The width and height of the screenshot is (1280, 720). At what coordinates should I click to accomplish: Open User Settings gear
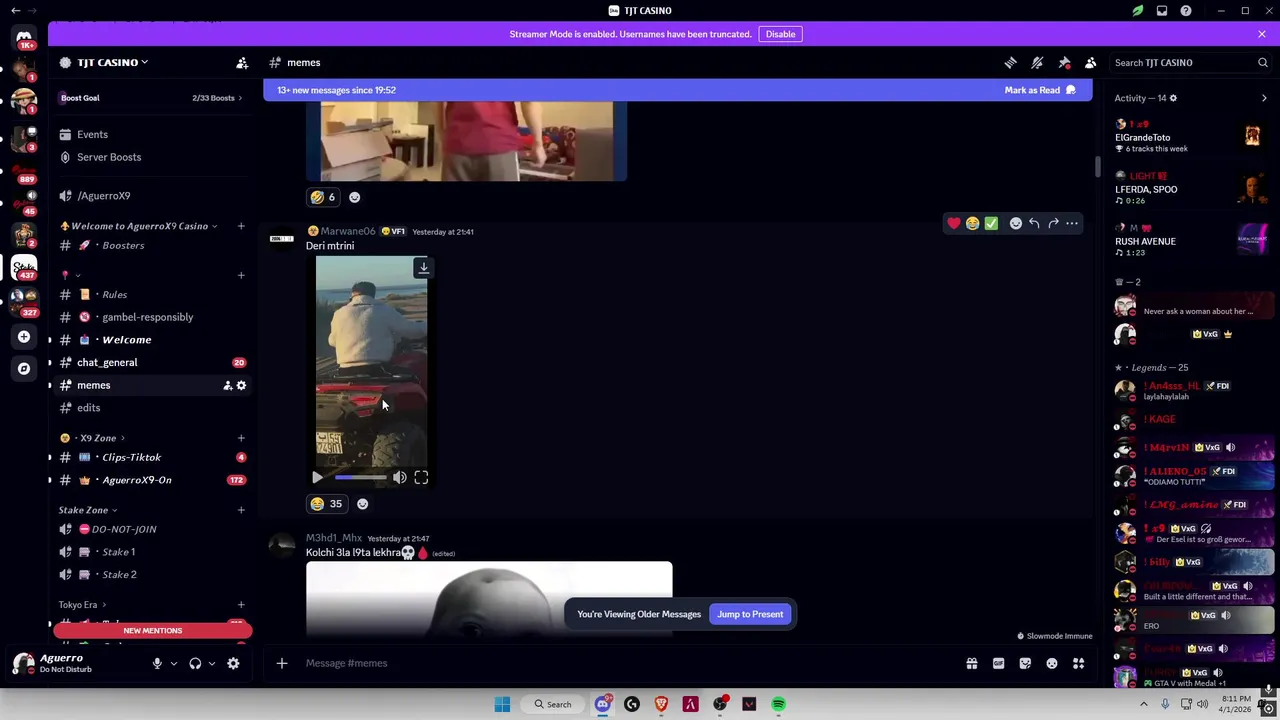233,663
